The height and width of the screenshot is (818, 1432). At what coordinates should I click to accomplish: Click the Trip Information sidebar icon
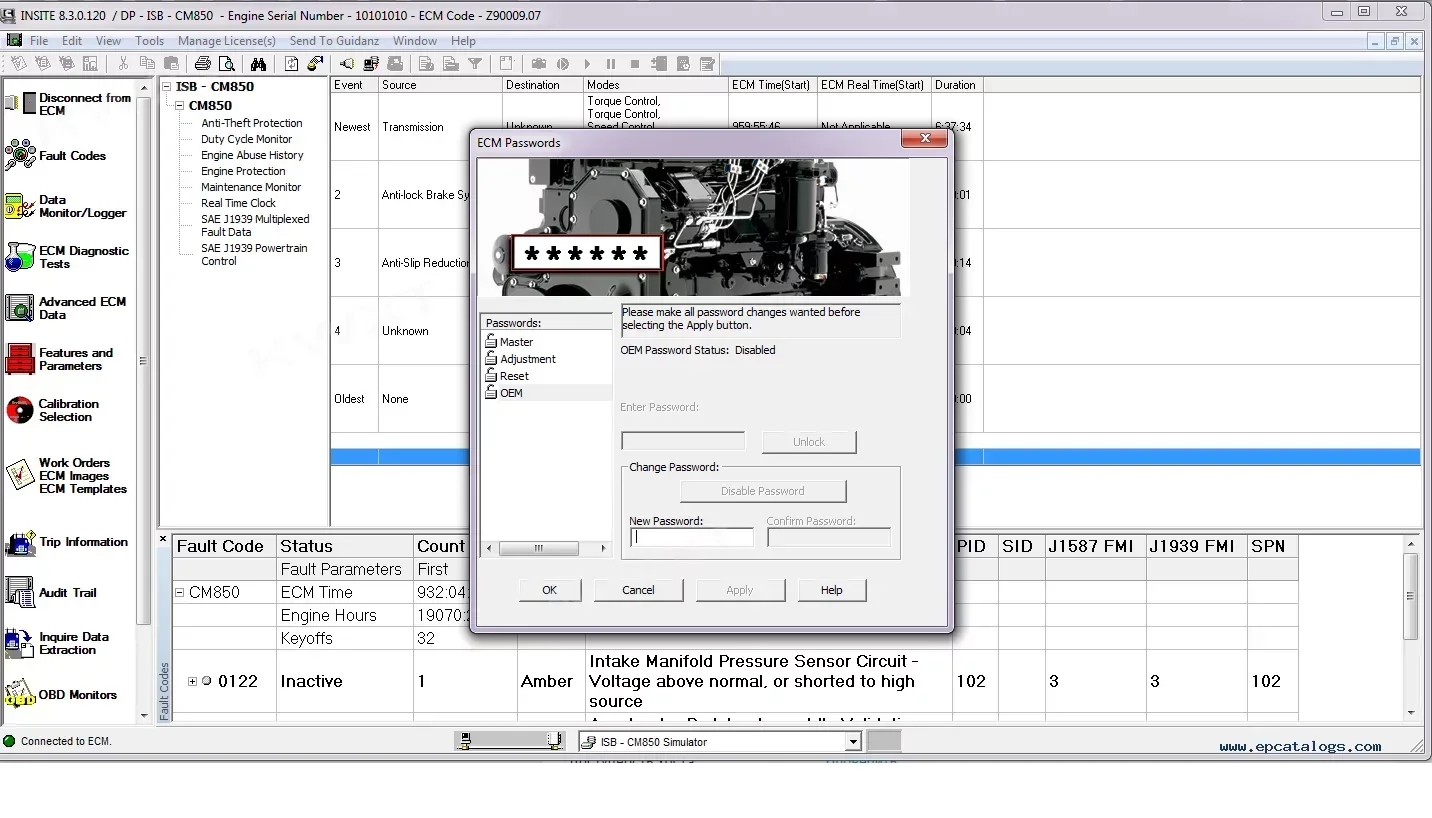20,543
